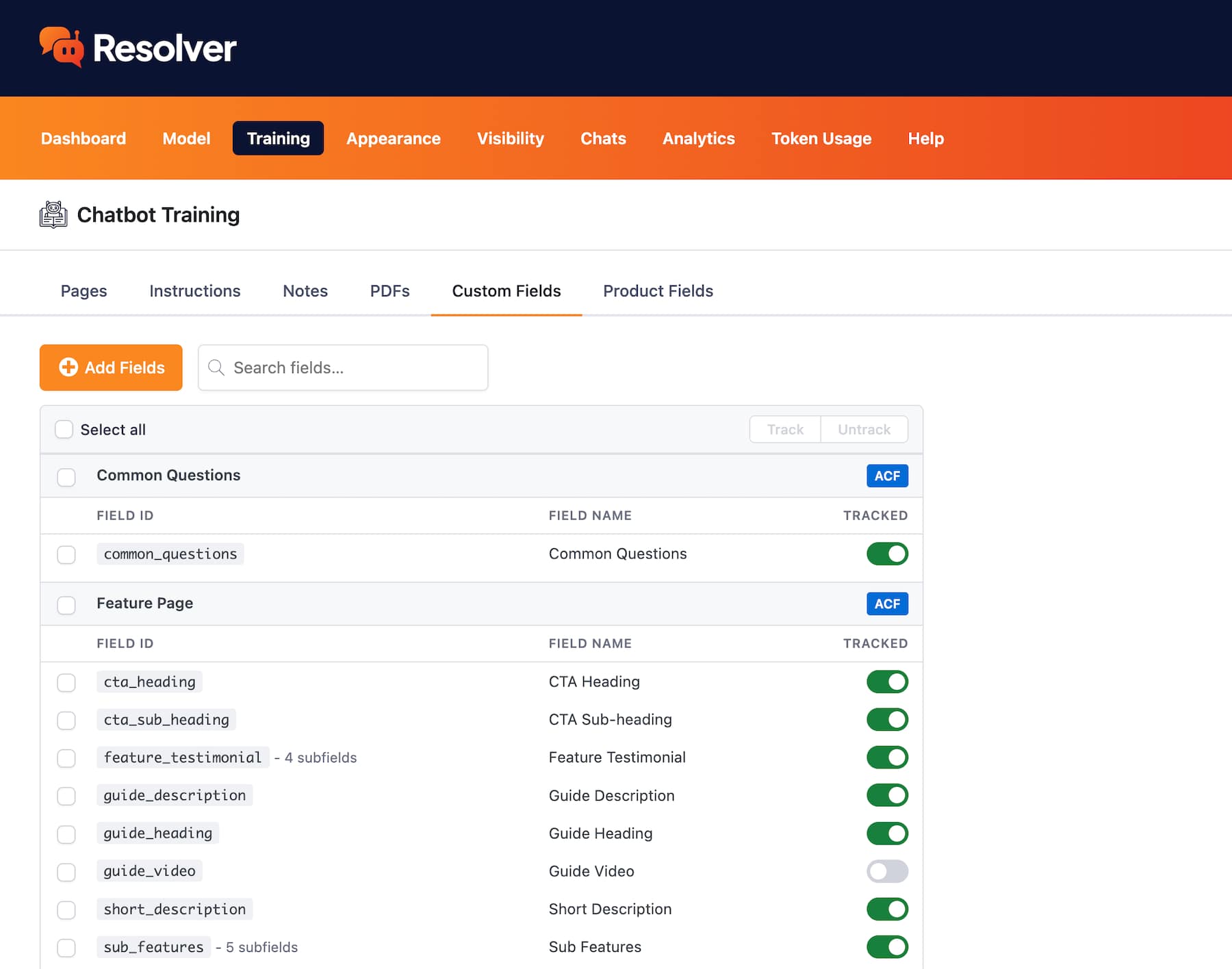The image size is (1232, 969).
Task: Click the ACF badge for Common Questions
Action: coord(887,476)
